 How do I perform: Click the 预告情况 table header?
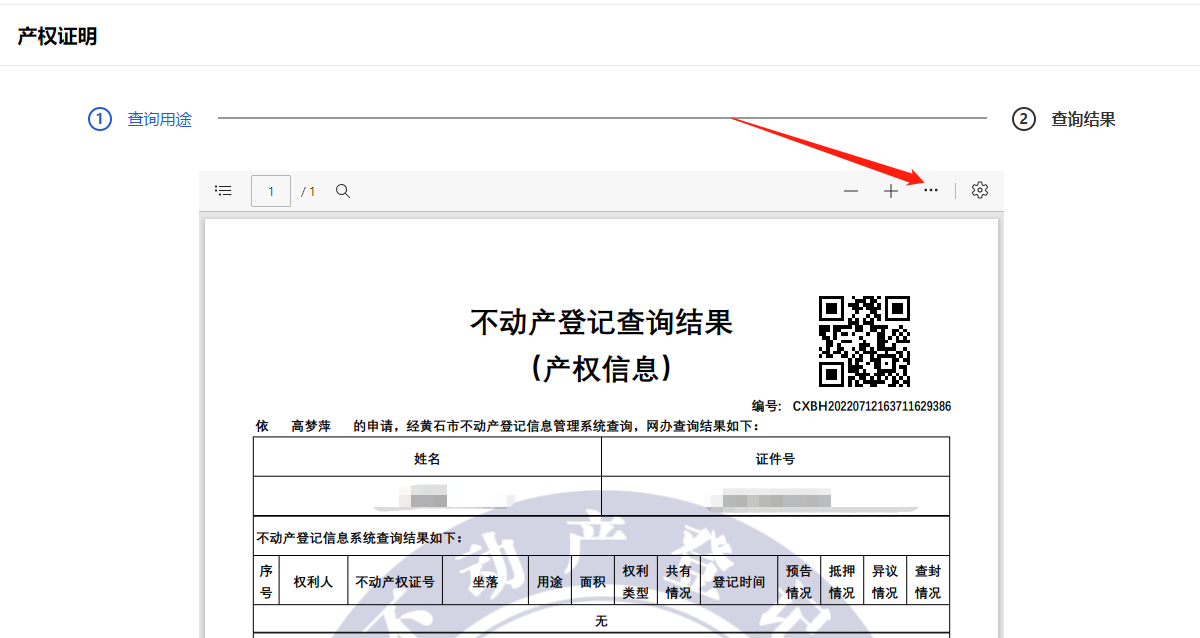tap(799, 582)
